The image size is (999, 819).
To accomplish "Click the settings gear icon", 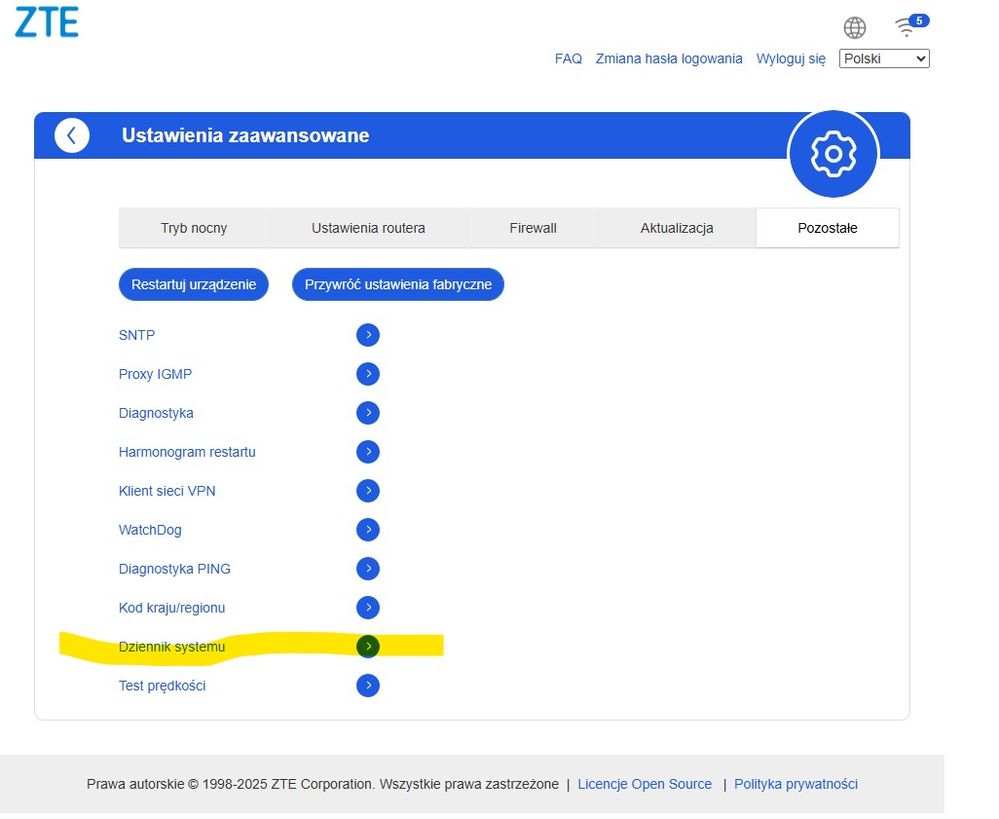I will 833,153.
